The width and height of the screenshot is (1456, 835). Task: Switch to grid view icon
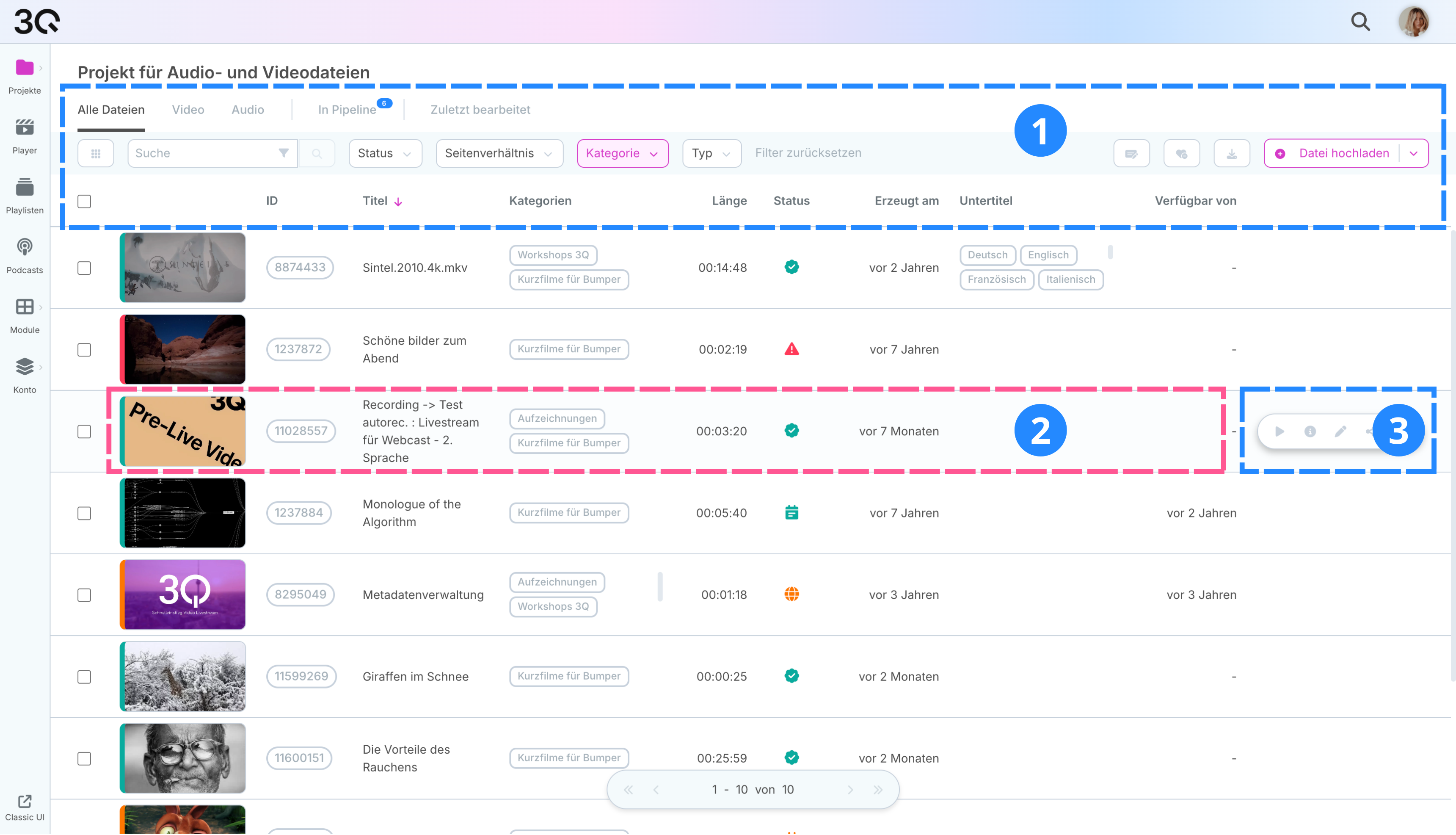(x=96, y=153)
